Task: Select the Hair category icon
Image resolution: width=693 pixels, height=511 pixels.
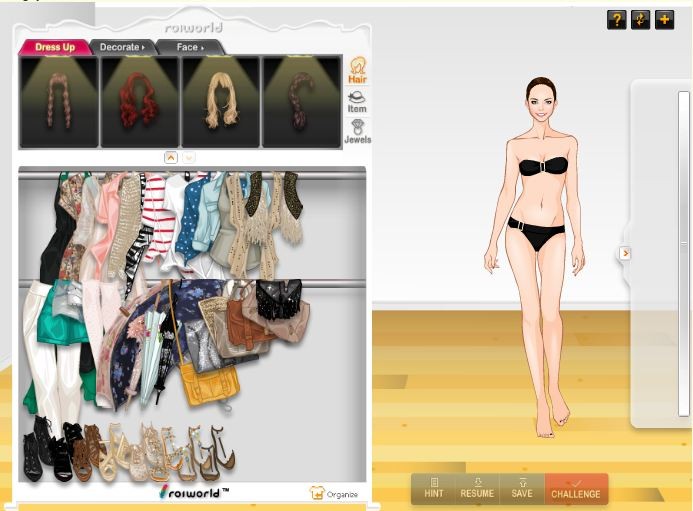Action: 357,70
